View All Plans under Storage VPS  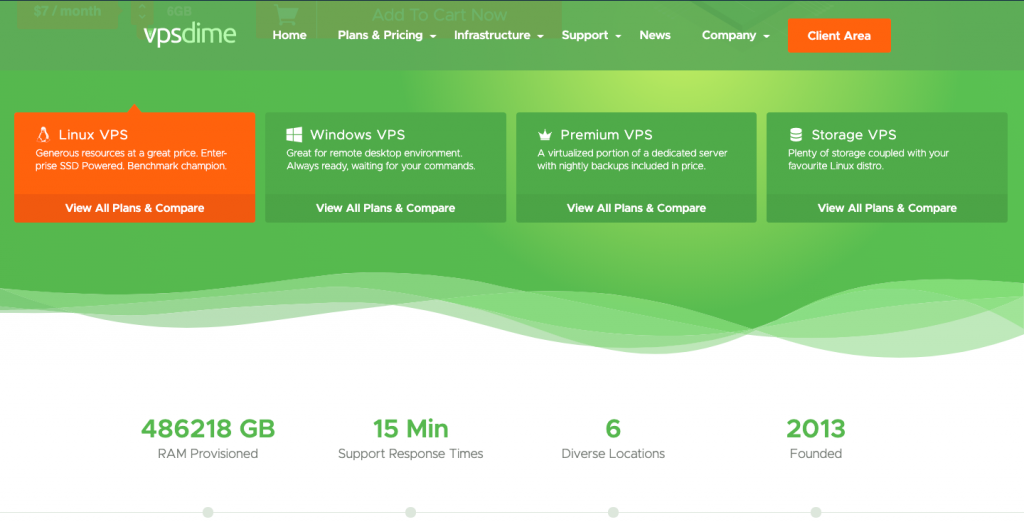tap(887, 208)
